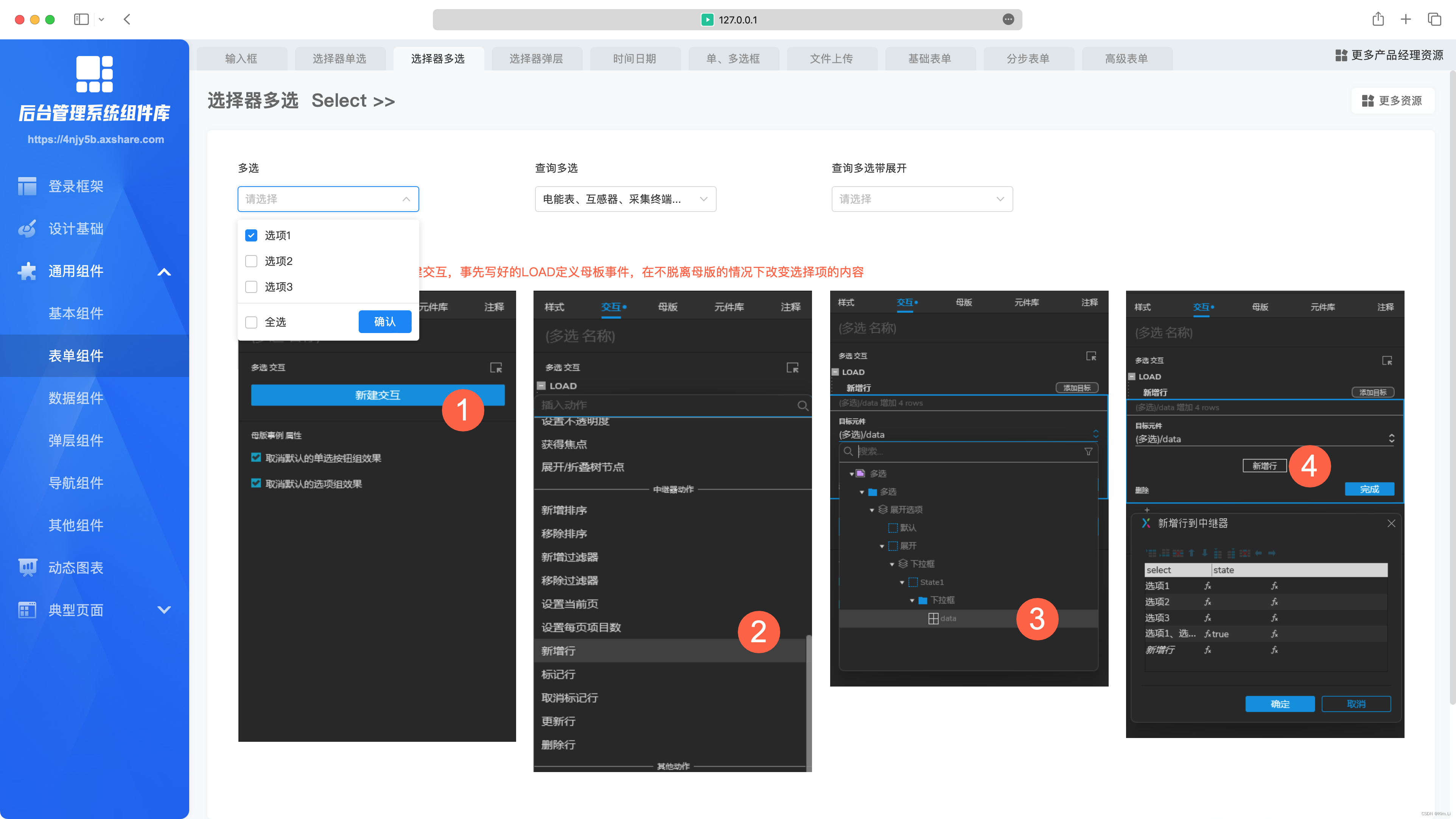This screenshot has width=1456, height=819.
Task: Collapse the LOAD event in panel 2
Action: coord(541,386)
